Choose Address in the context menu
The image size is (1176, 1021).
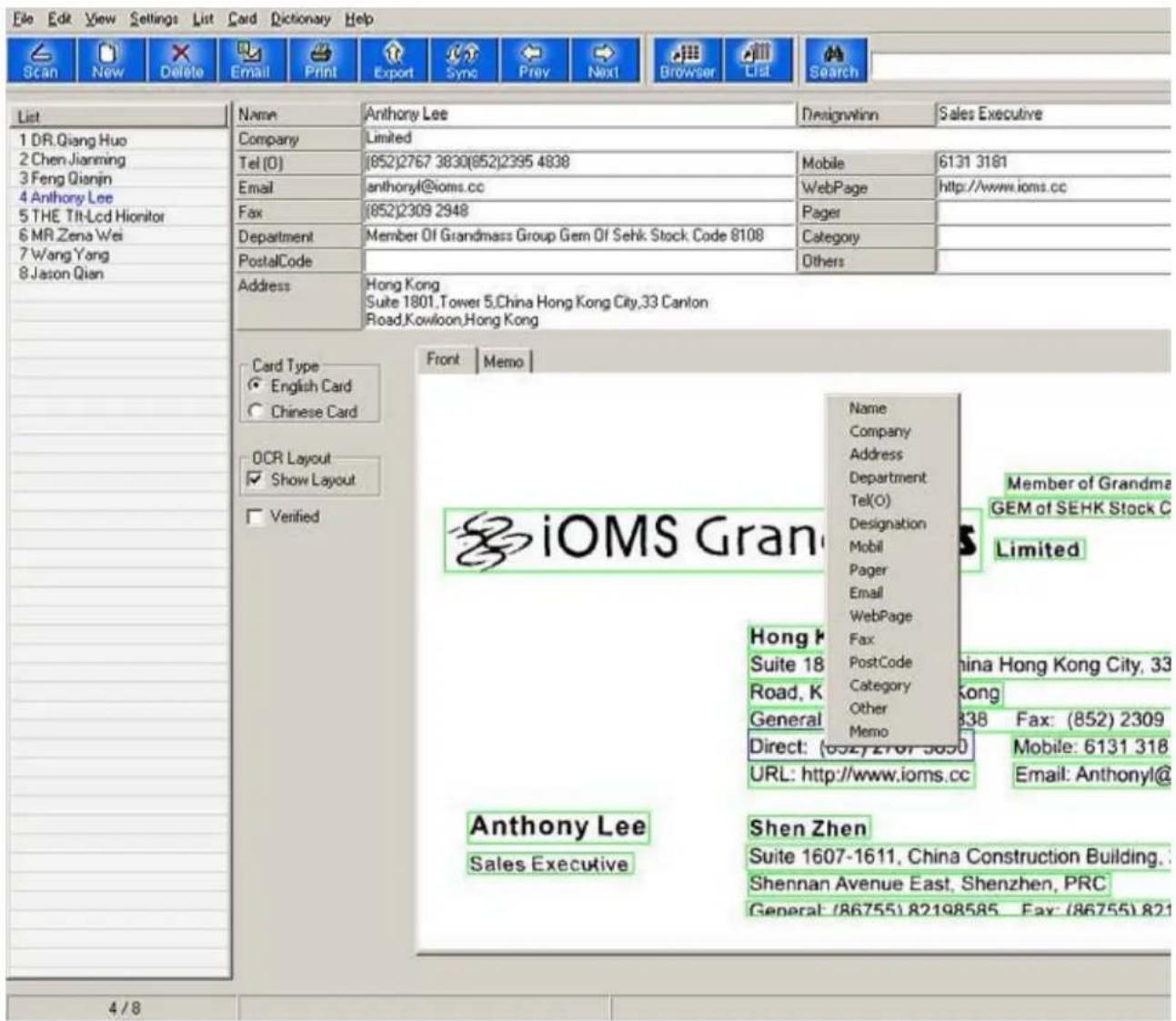(x=891, y=454)
